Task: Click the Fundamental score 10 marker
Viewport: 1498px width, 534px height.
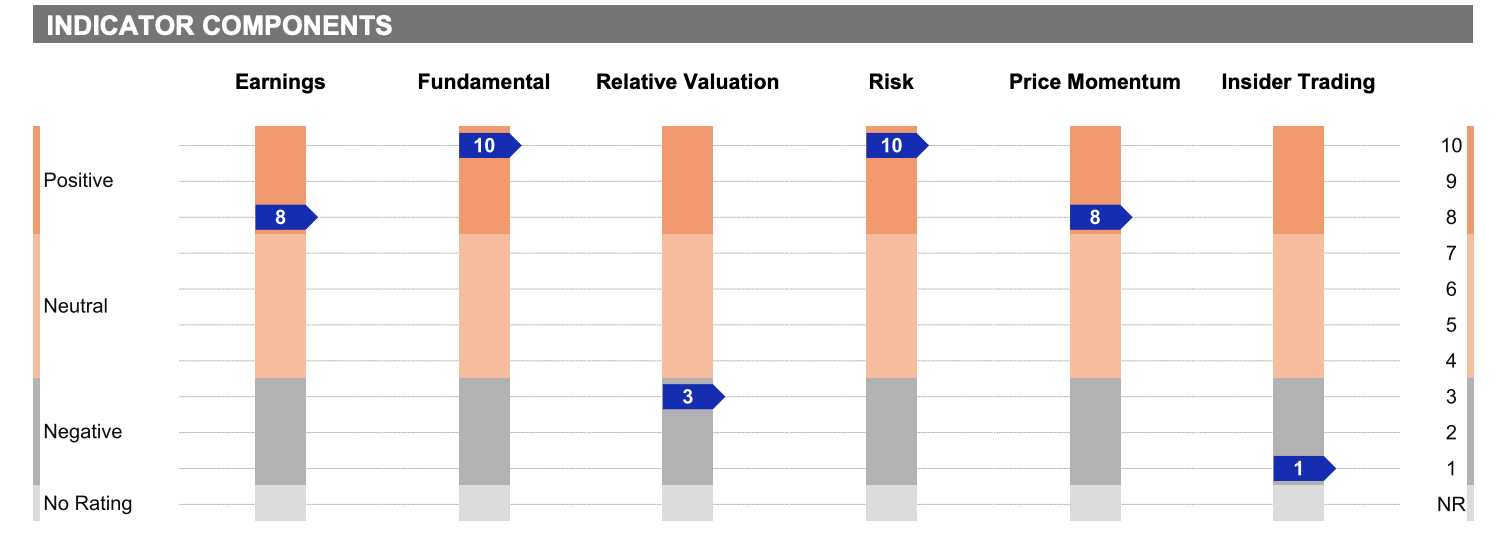Action: tap(490, 145)
